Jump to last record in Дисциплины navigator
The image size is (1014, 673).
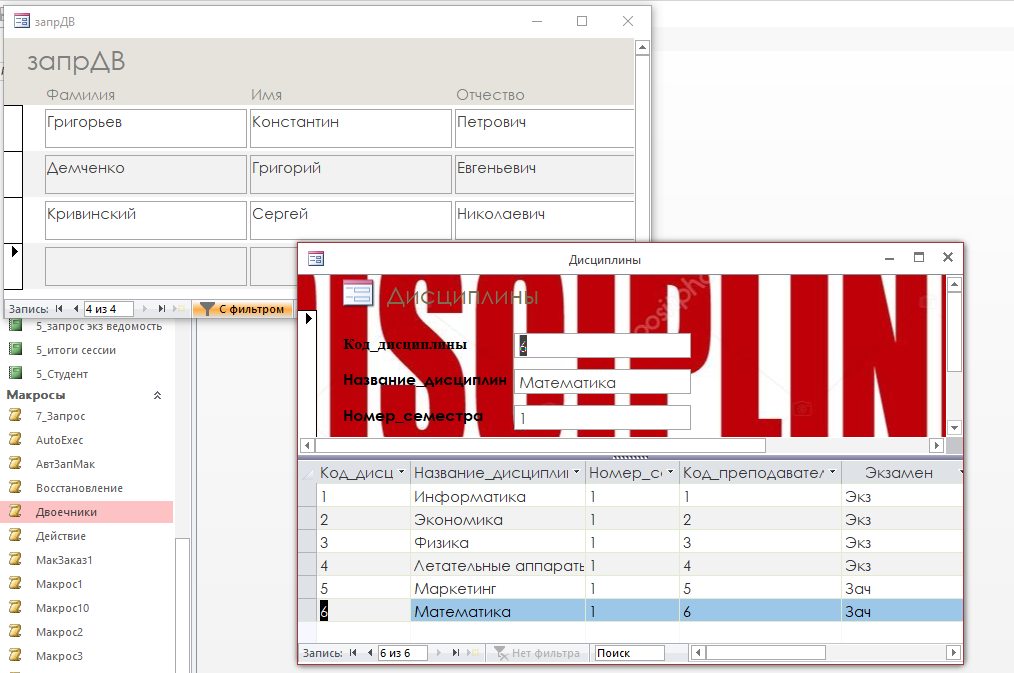(455, 653)
